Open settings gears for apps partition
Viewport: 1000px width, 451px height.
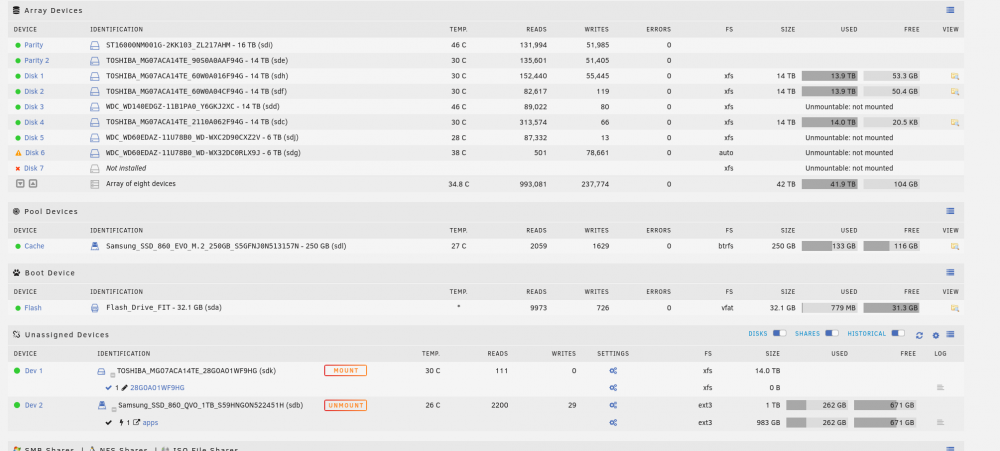tap(613, 422)
